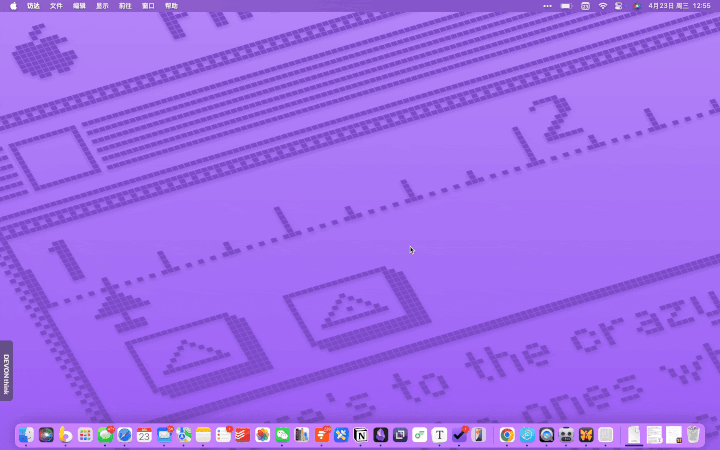Click the Wi-Fi status icon
Viewport: 720px width, 450px height.
tap(602, 6)
